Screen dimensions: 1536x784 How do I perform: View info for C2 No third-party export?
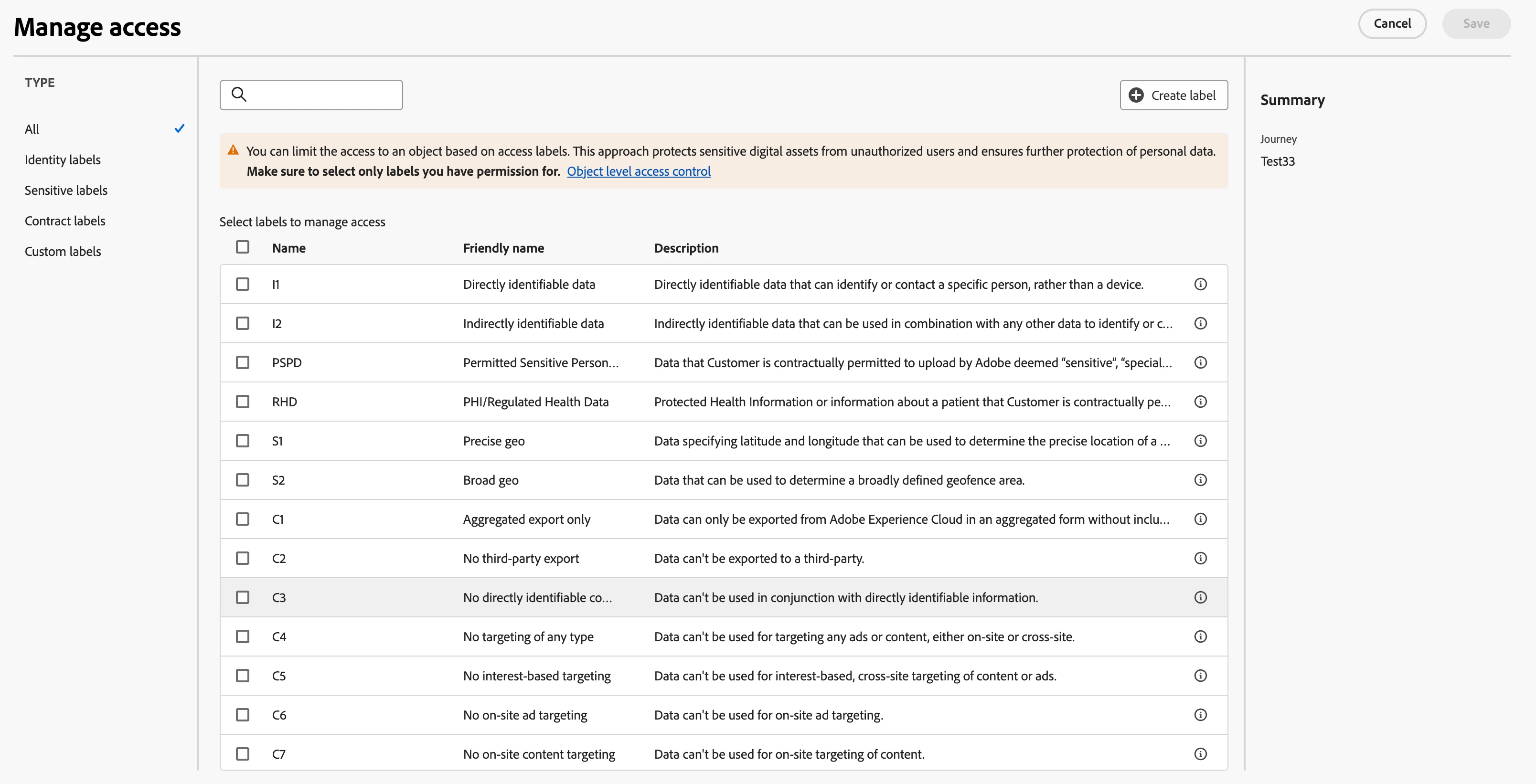point(1200,558)
